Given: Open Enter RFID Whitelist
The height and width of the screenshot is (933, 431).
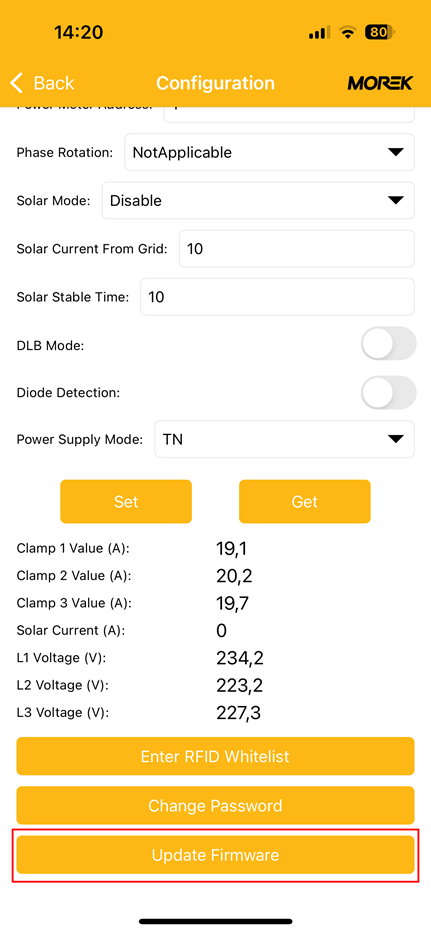Looking at the screenshot, I should click(216, 756).
